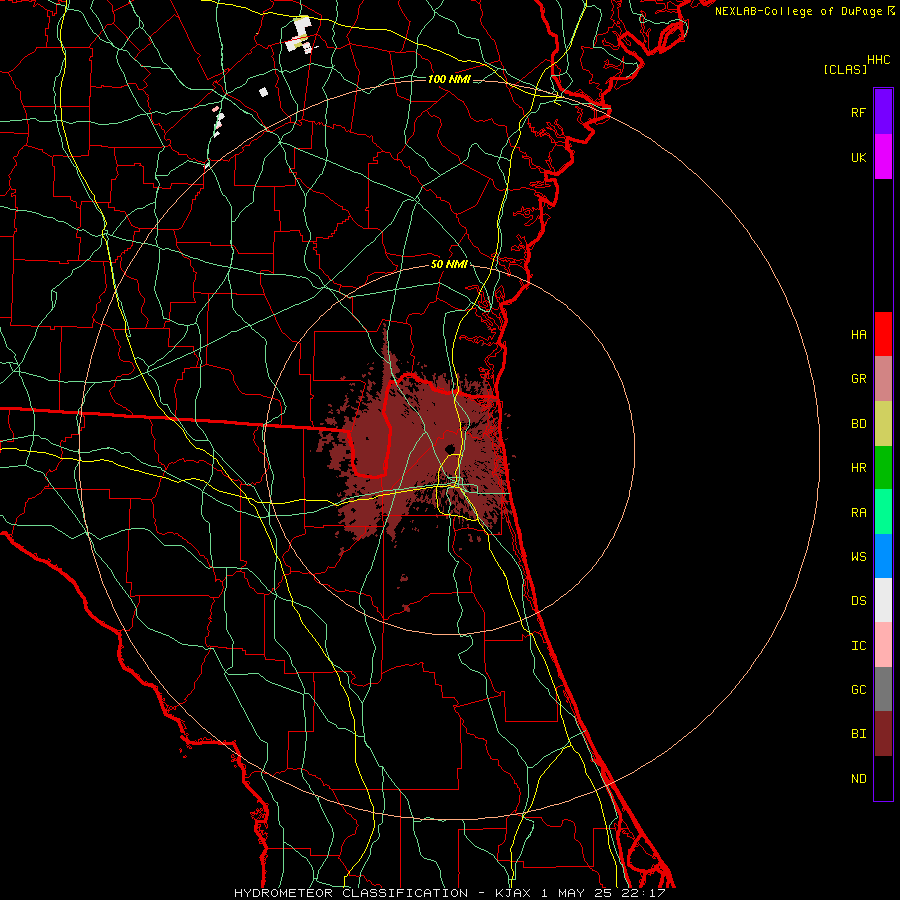900x900 pixels.
Task: Pick the RA light green legend swatch
Action: click(x=883, y=512)
